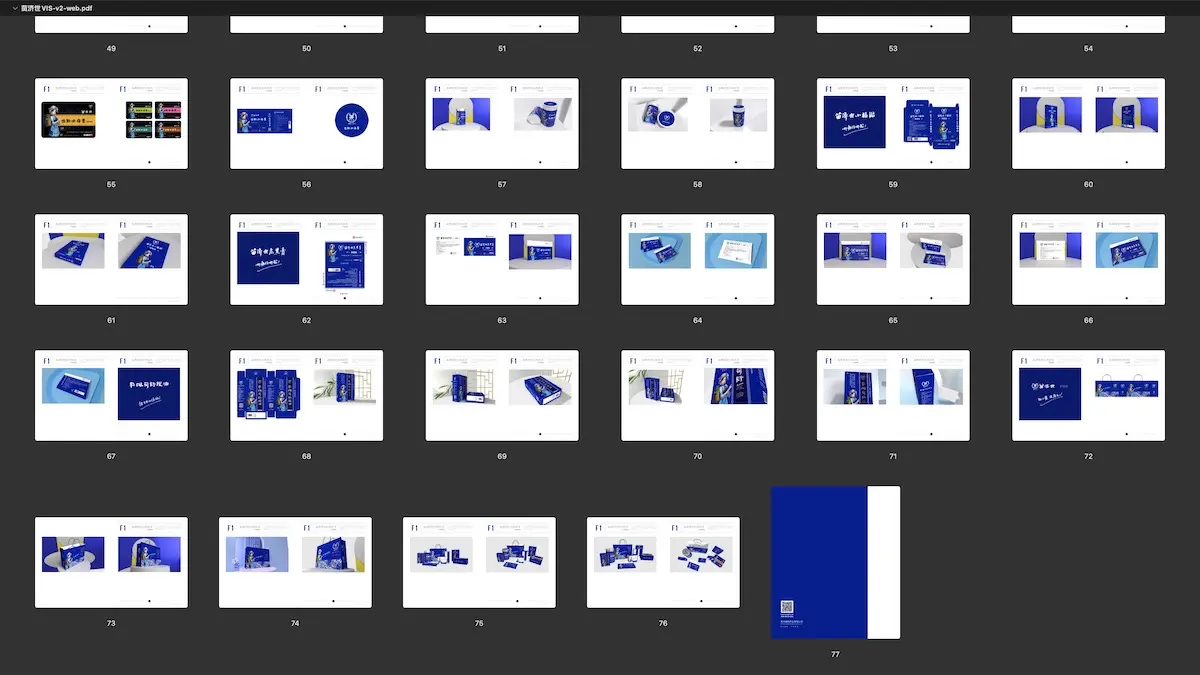Select page 72 thumbnail
This screenshot has height=675, width=1200.
click(1088, 396)
